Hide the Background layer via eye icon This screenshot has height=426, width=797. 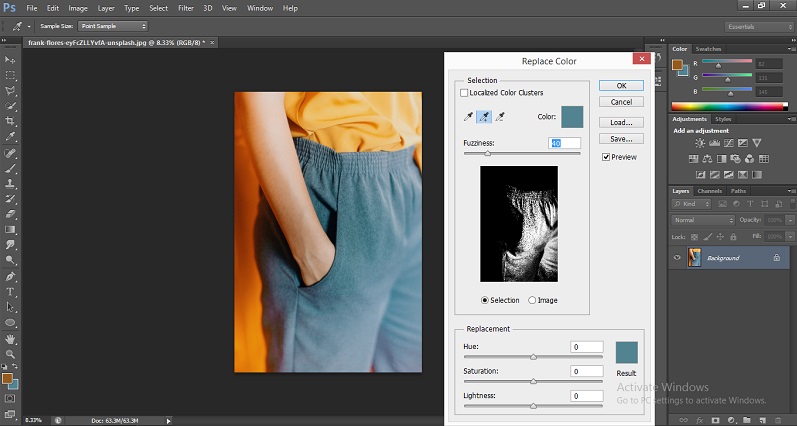[x=677, y=258]
